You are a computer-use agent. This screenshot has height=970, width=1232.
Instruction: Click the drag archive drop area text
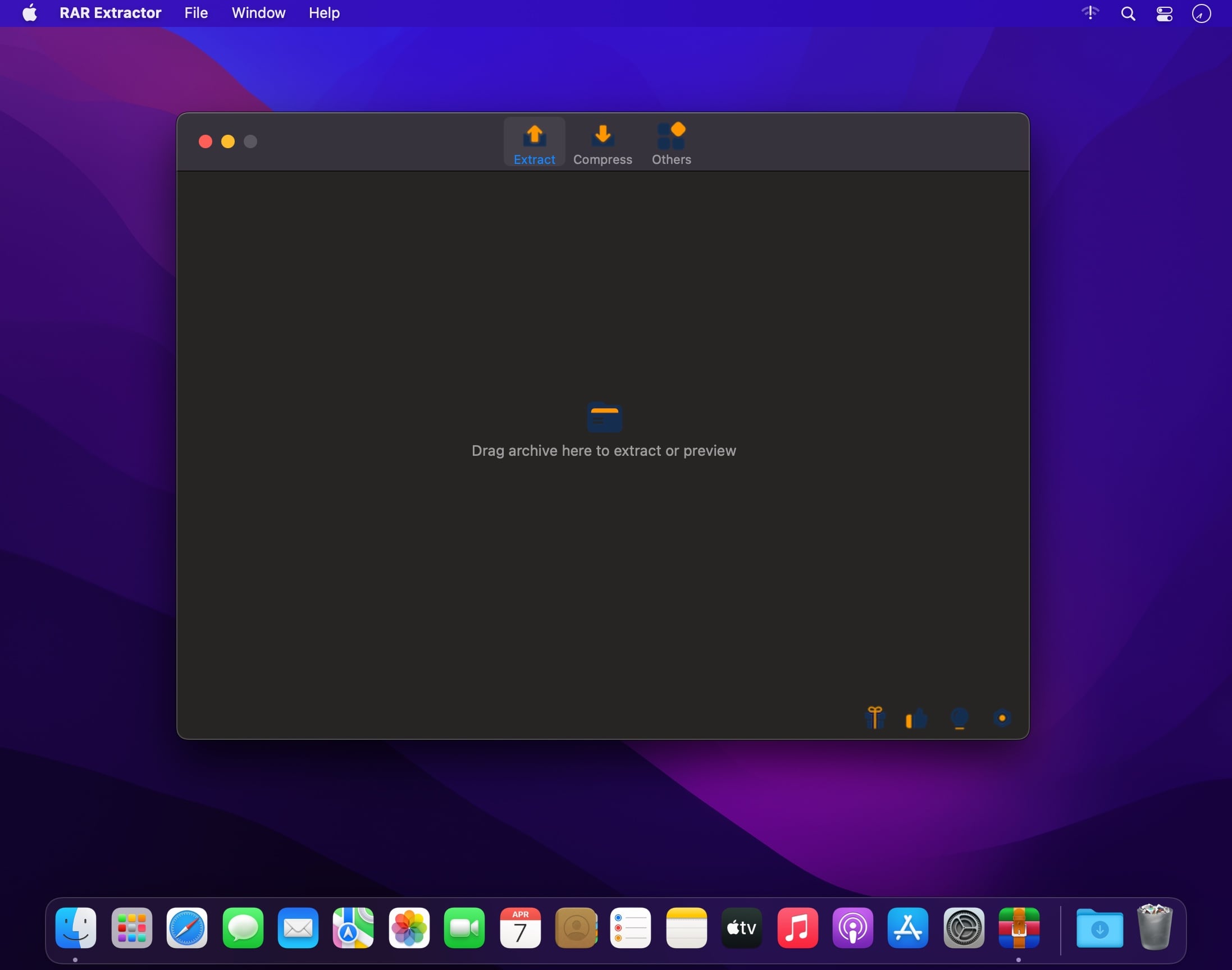603,450
